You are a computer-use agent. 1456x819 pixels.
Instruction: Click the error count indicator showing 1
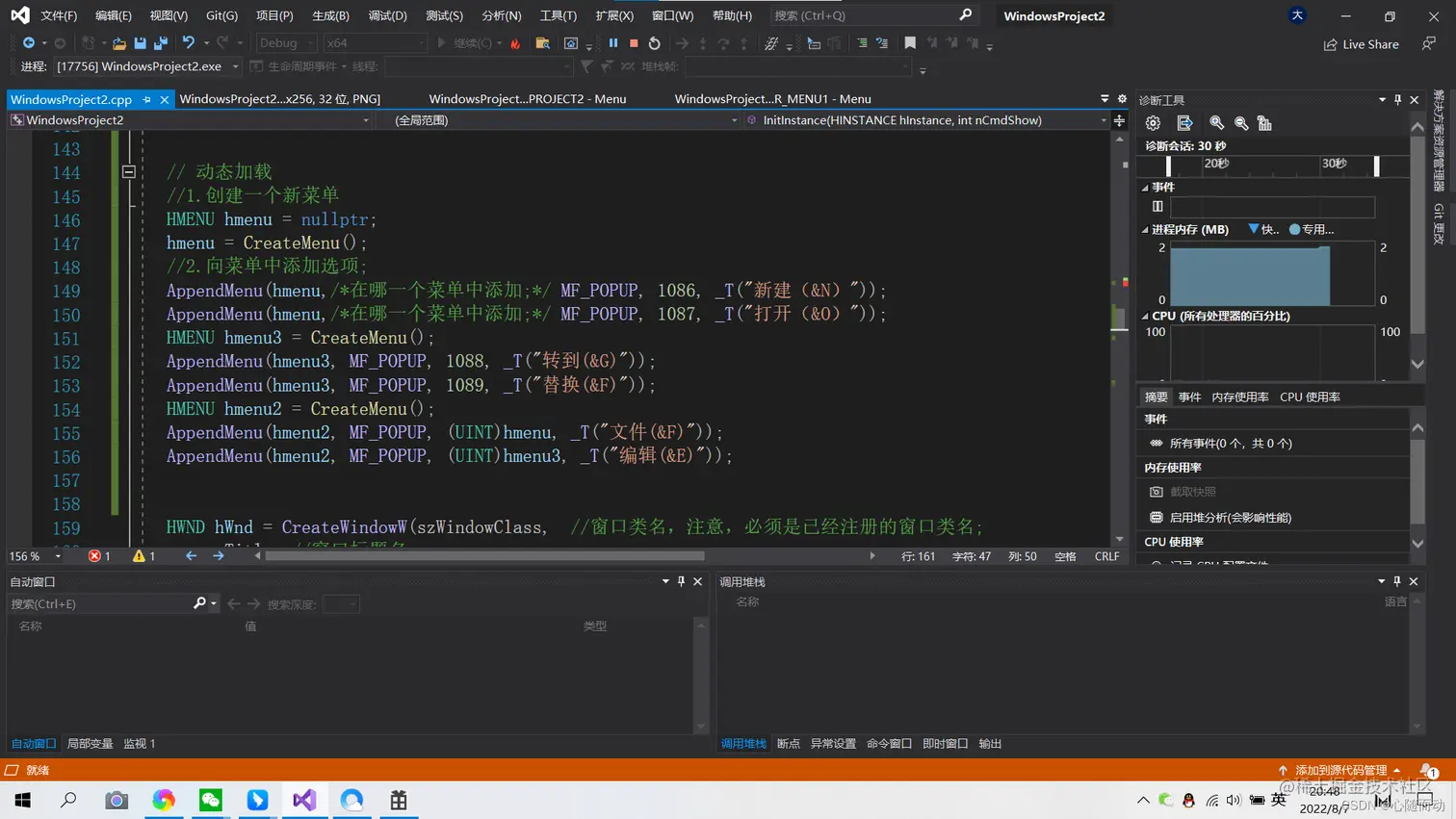coord(99,556)
